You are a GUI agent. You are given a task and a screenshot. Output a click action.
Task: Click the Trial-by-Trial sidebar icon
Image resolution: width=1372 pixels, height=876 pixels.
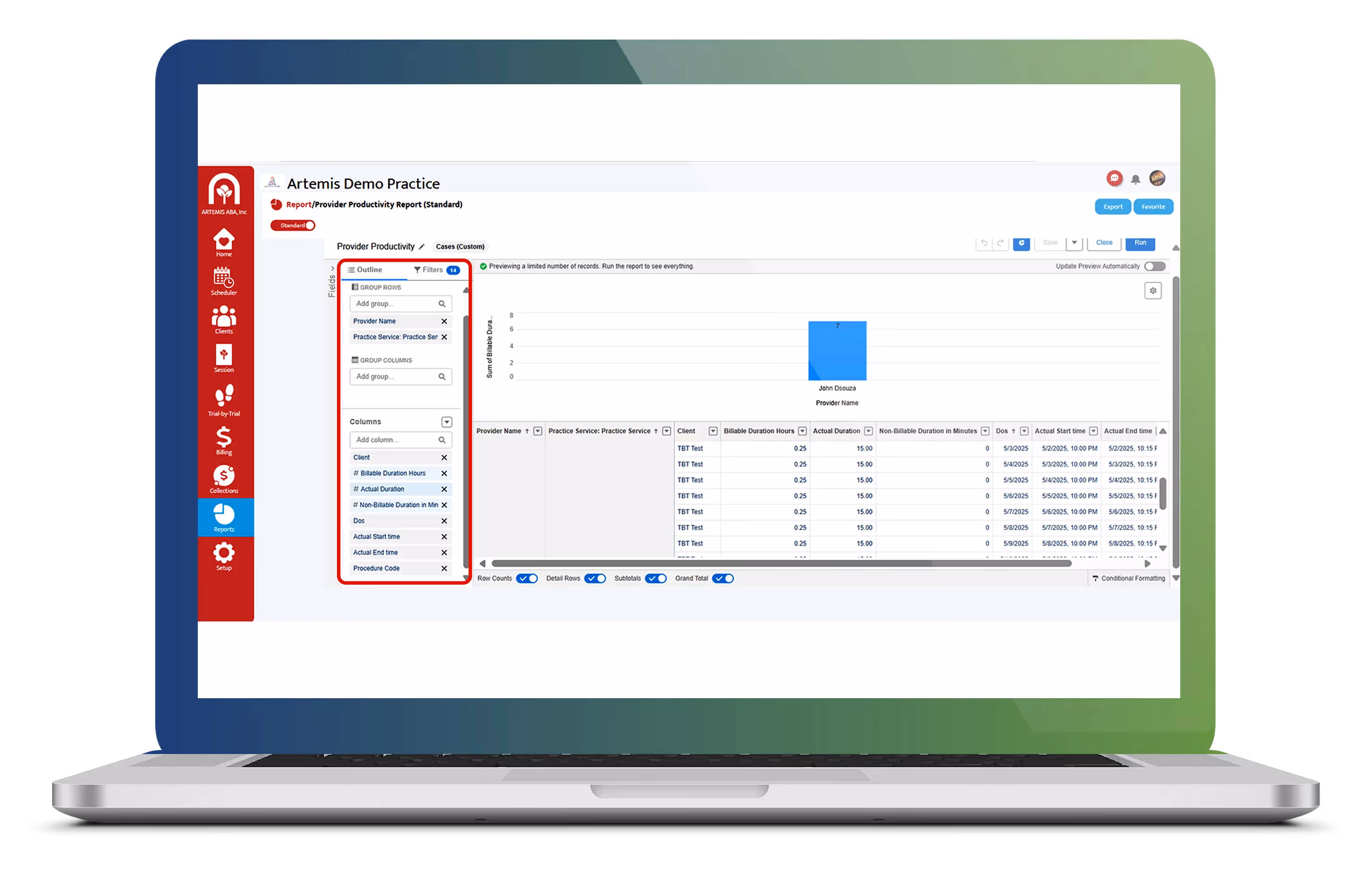coord(224,399)
